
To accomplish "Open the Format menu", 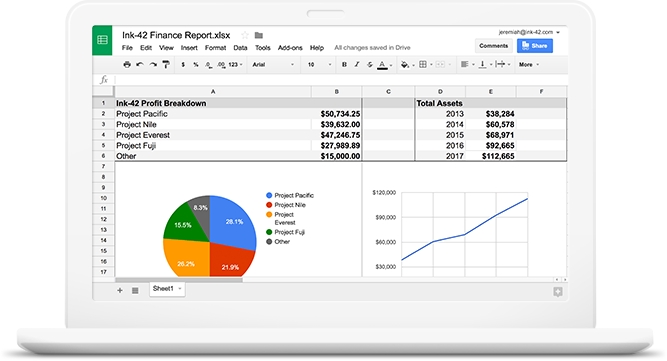I will [215, 48].
